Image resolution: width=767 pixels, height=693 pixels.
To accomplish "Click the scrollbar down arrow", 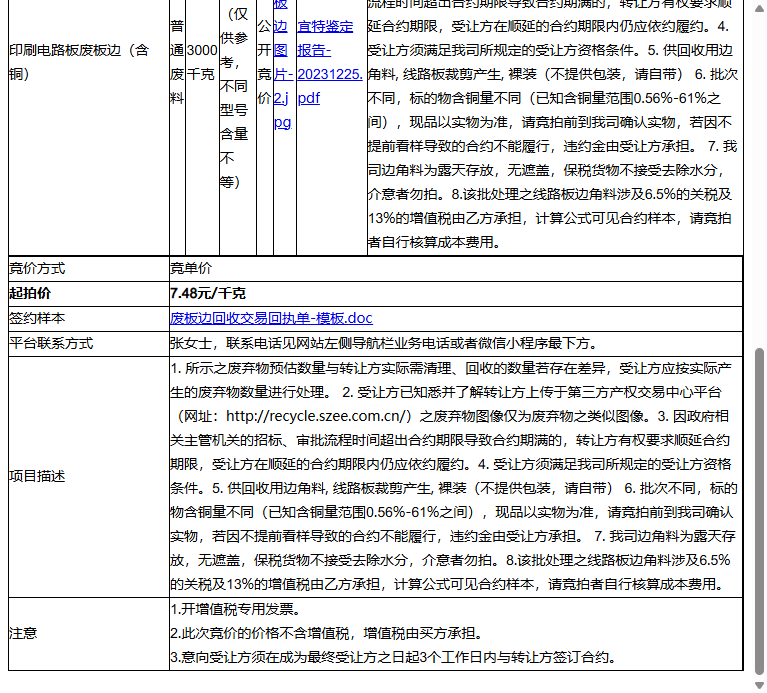I will tap(759, 685).
